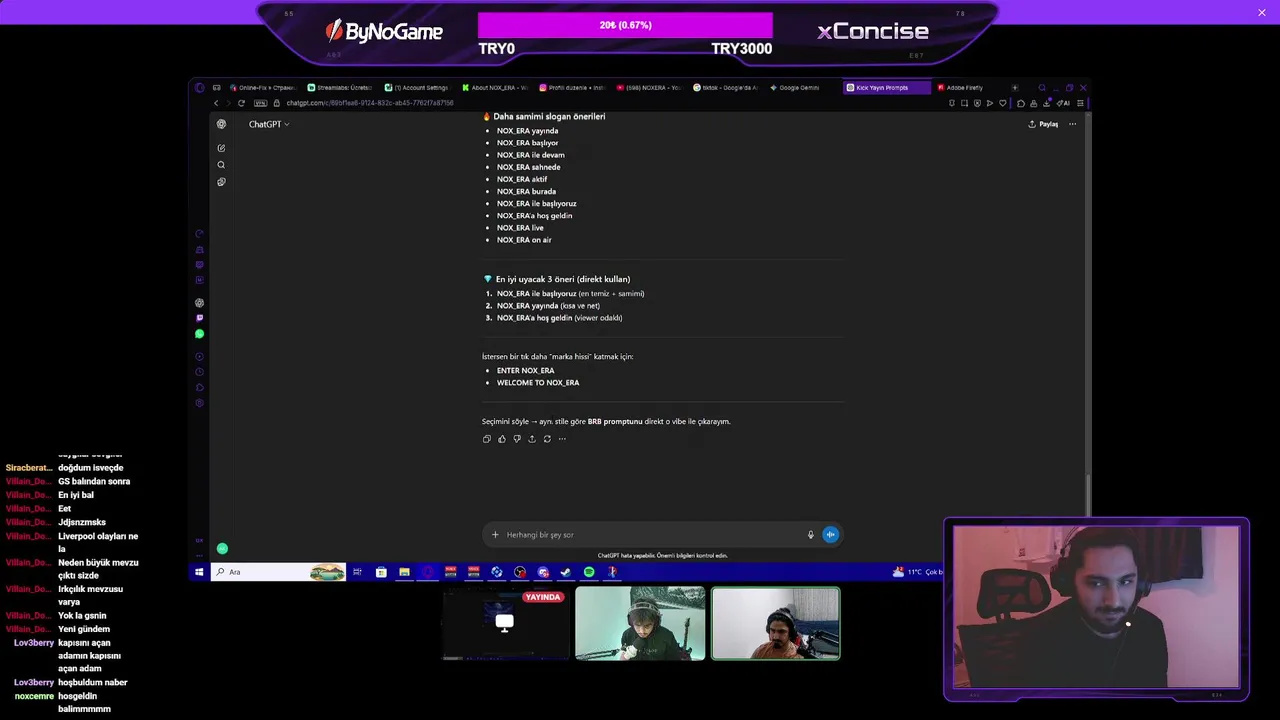Select the bearded man stream thumbnail
The image size is (1280, 720).
tap(776, 624)
